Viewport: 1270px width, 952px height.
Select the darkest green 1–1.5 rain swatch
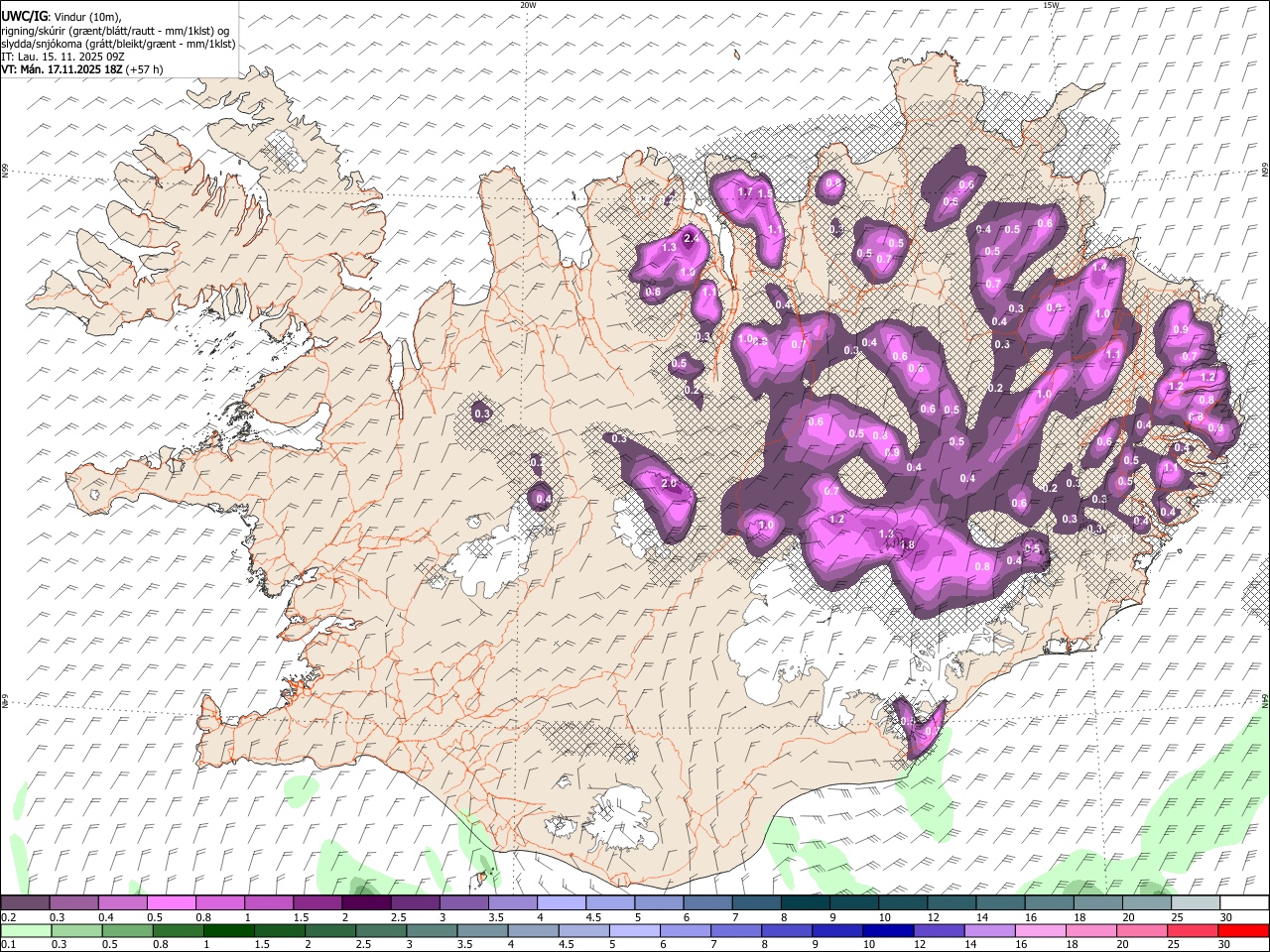[228, 930]
